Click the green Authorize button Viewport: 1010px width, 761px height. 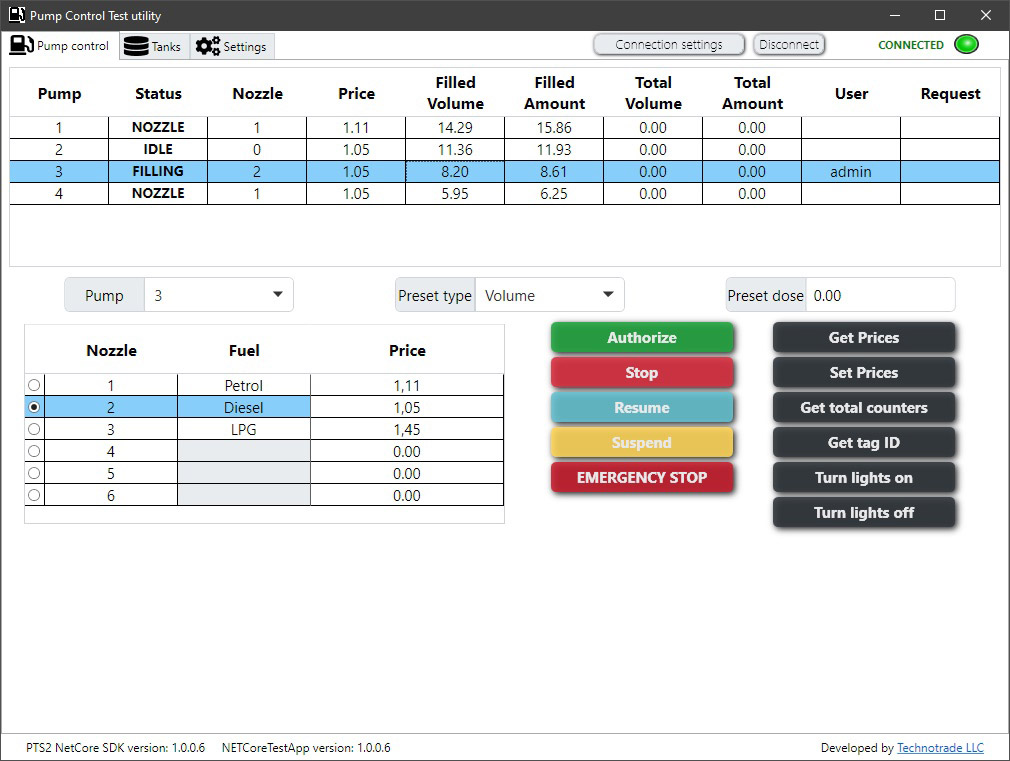click(642, 338)
